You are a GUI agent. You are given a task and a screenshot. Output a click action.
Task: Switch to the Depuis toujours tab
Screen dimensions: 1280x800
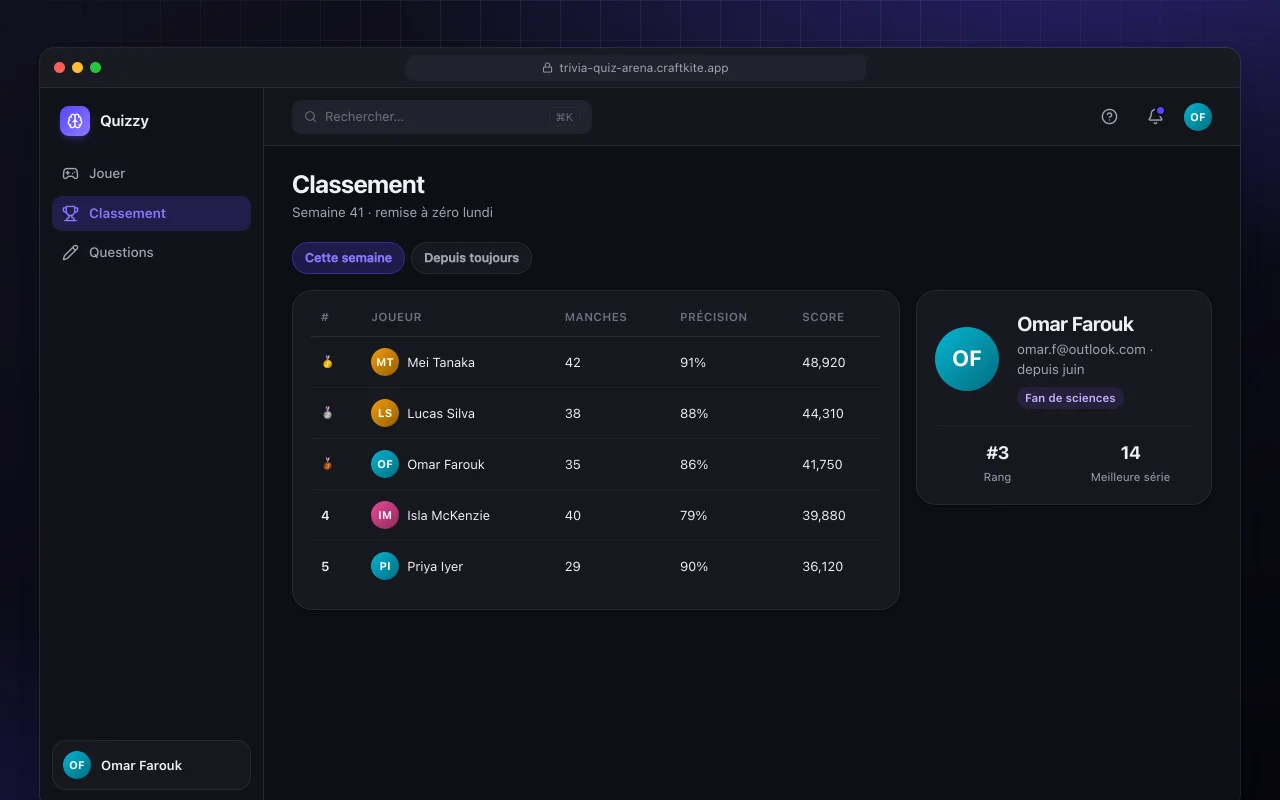pyautogui.click(x=471, y=258)
